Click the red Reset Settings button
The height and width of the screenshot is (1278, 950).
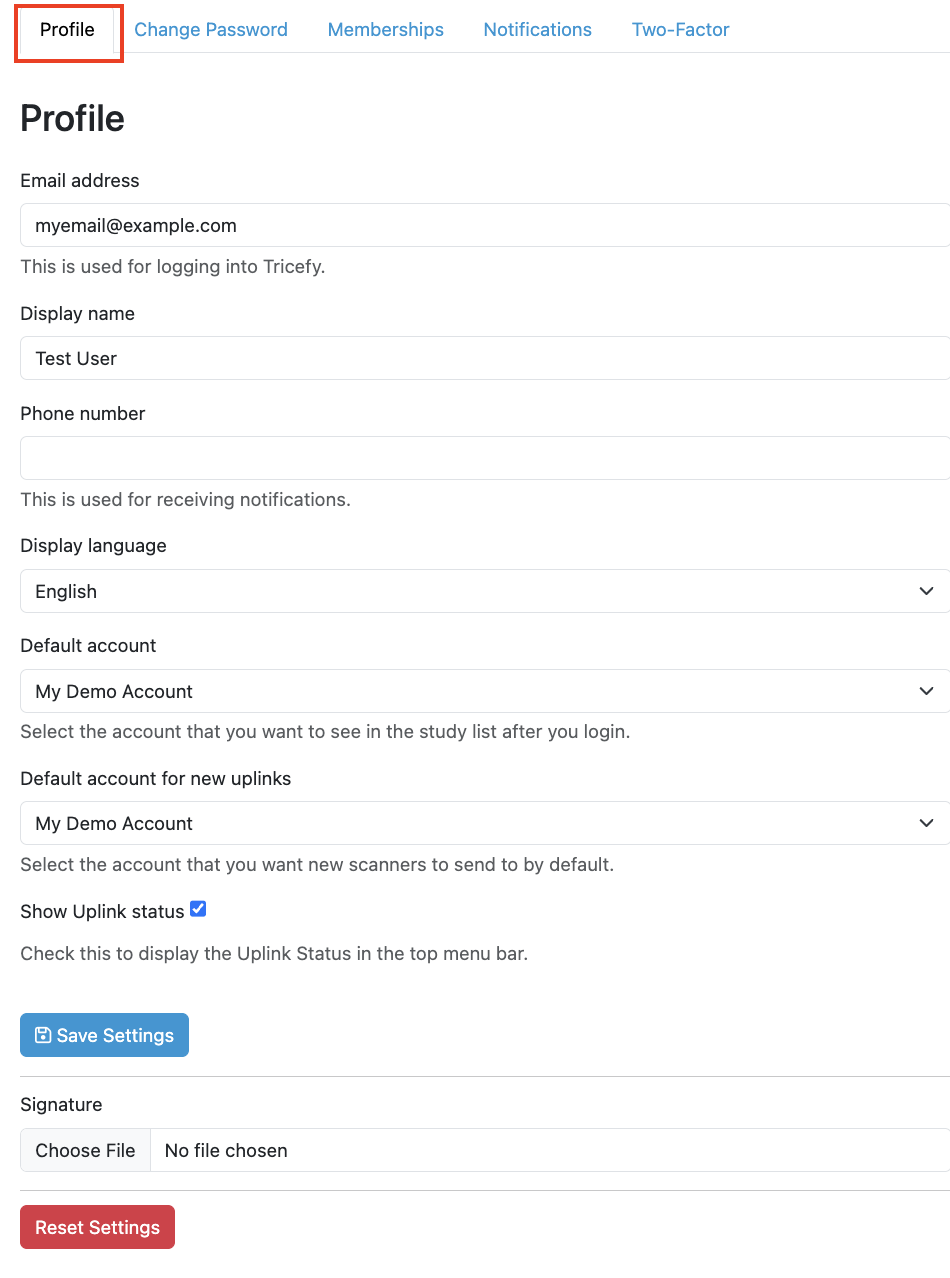[x=97, y=1227]
